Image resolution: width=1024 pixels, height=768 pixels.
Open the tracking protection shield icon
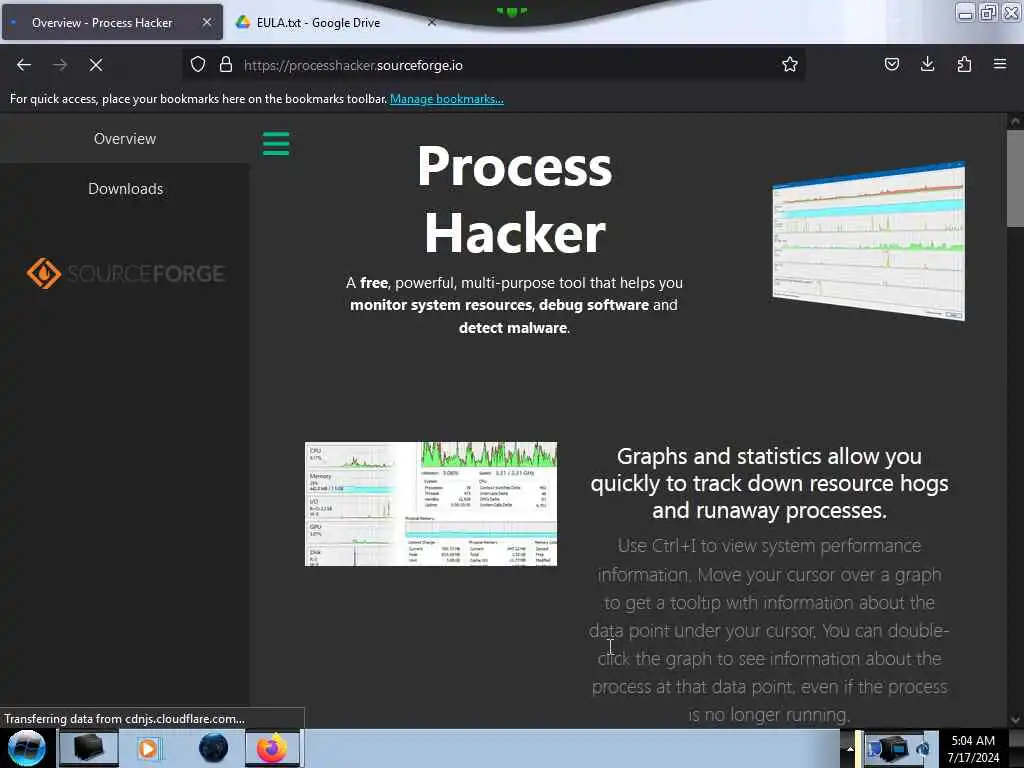pyautogui.click(x=198, y=65)
